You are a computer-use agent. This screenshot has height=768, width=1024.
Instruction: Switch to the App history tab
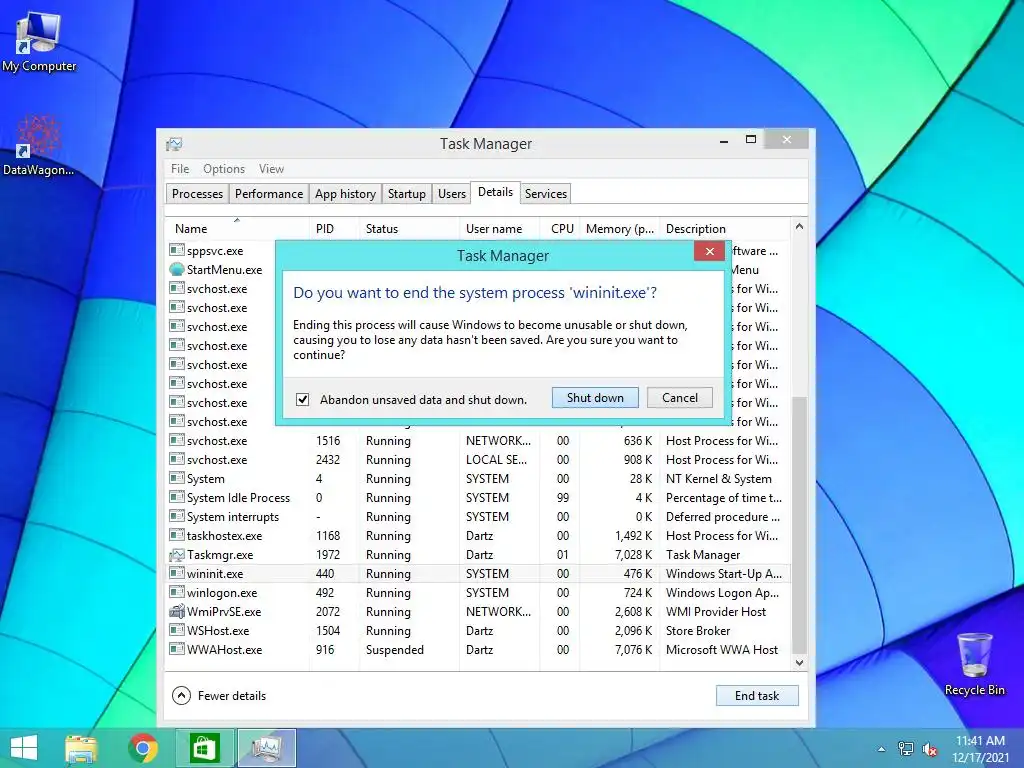345,193
